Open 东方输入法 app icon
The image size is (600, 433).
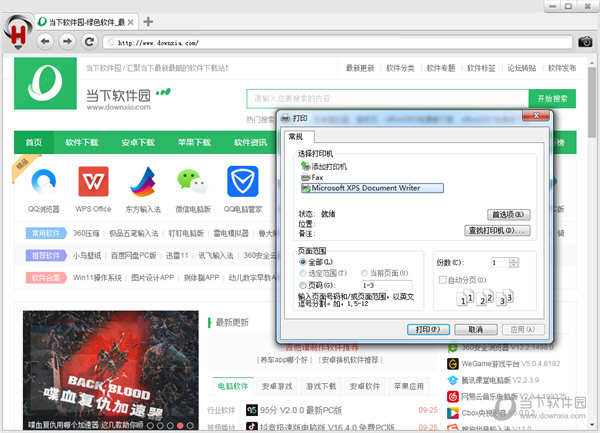click(x=143, y=181)
